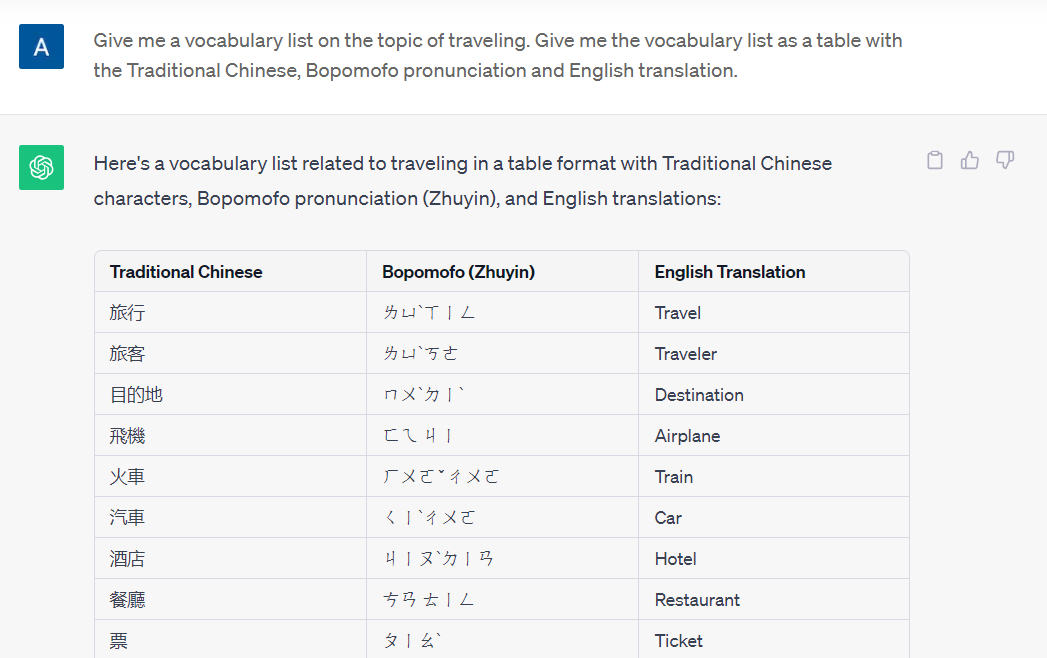Select the Traditional Chinese column header
Image resolution: width=1047 pixels, height=658 pixels.
tap(186, 271)
